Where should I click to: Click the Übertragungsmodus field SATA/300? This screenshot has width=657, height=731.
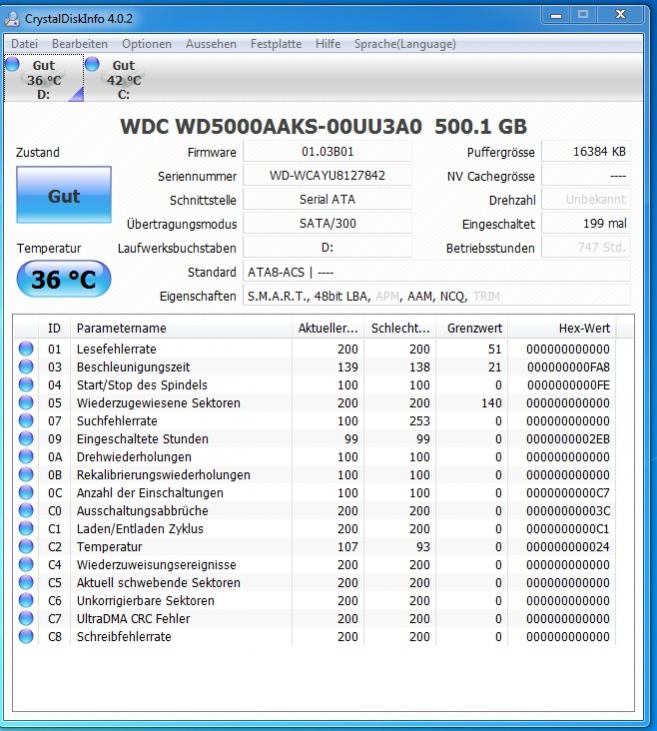coord(327,223)
